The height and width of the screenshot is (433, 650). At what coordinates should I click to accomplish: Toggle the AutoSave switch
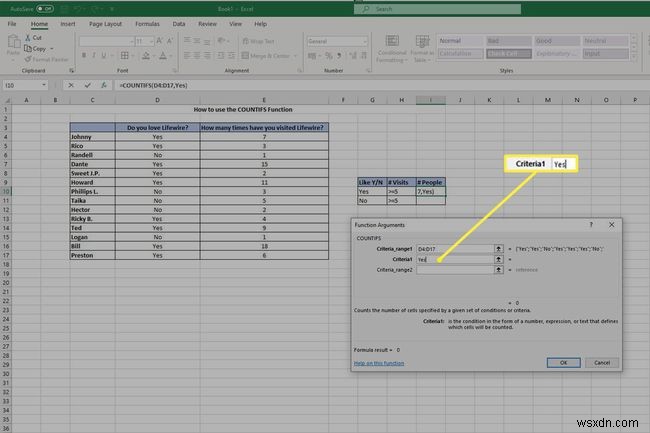click(45, 8)
